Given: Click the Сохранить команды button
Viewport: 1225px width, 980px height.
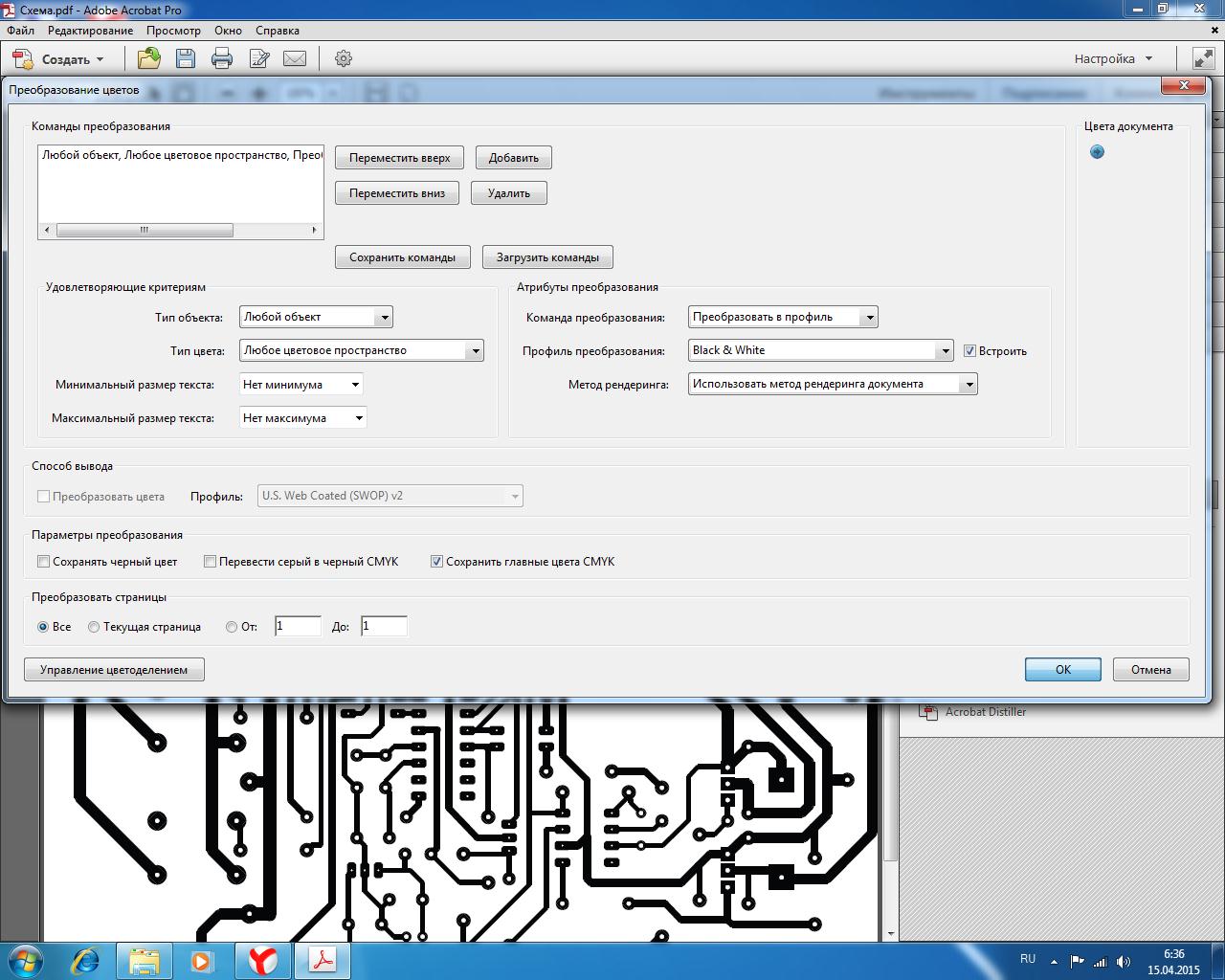Looking at the screenshot, I should pyautogui.click(x=402, y=257).
